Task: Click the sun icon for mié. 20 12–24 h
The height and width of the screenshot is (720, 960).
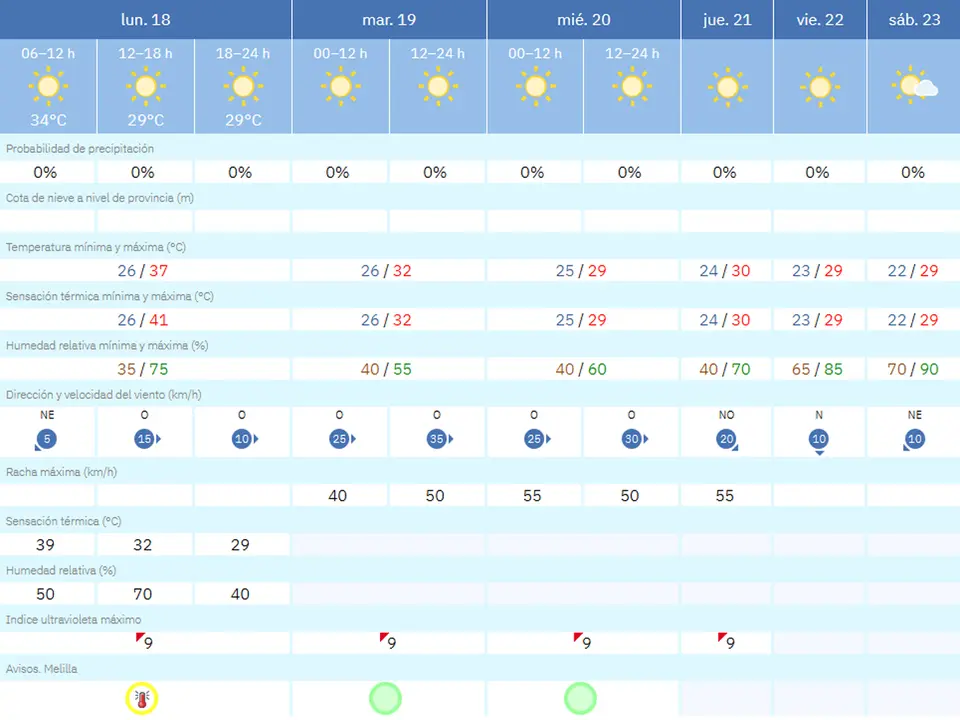Action: click(632, 86)
